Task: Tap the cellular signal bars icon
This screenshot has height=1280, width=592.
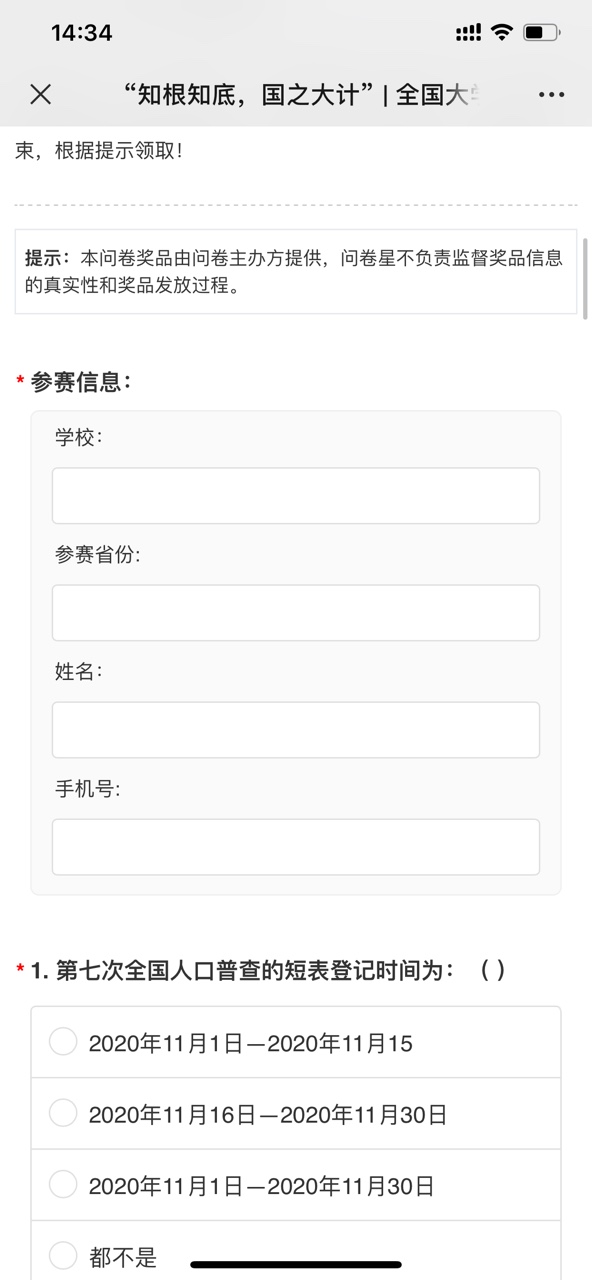Action: click(466, 30)
